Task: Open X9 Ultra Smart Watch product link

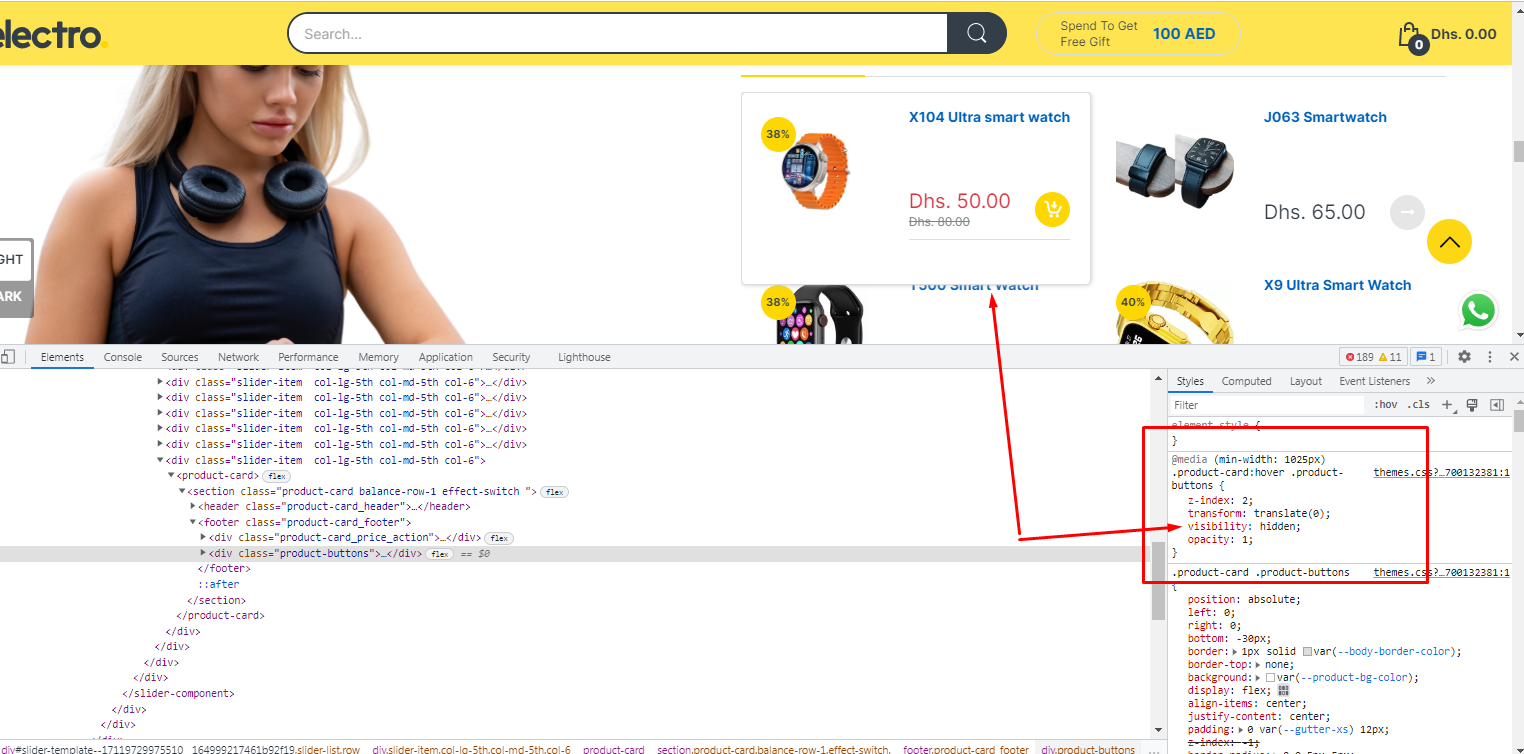Action: (x=1337, y=285)
